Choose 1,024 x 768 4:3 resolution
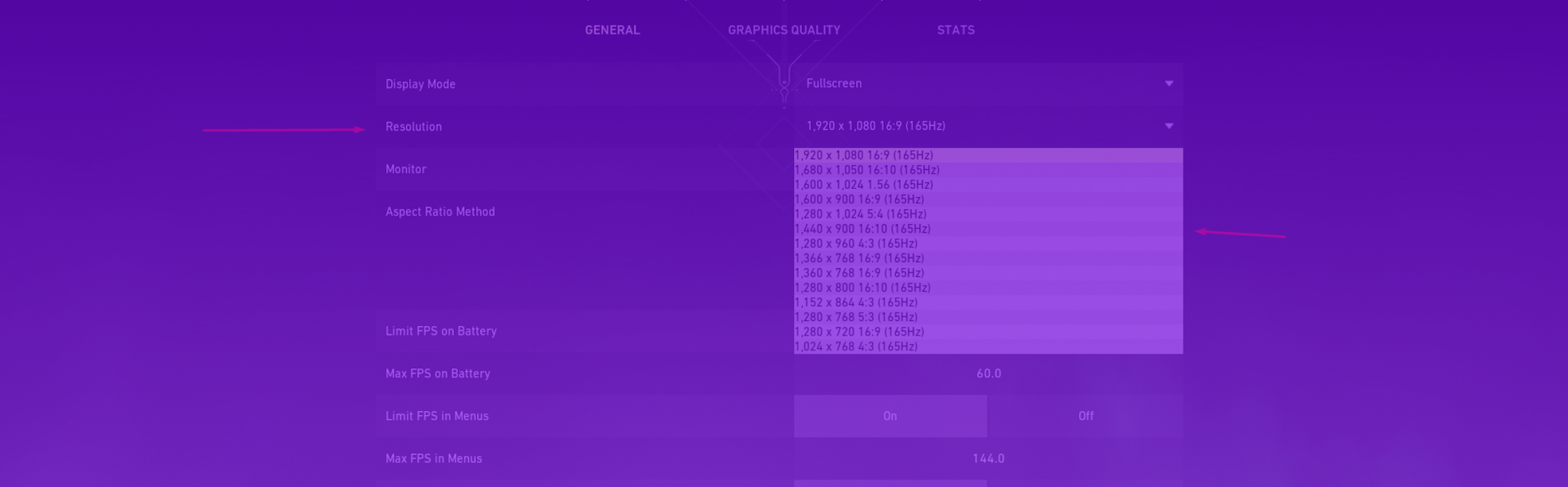Image resolution: width=1568 pixels, height=487 pixels. (x=988, y=346)
